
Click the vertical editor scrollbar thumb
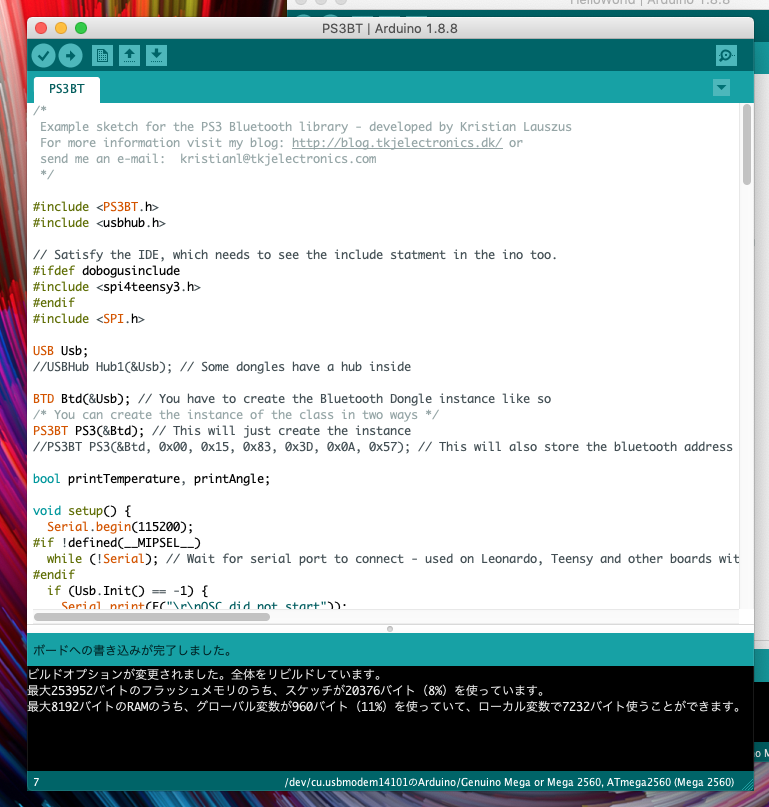(746, 145)
